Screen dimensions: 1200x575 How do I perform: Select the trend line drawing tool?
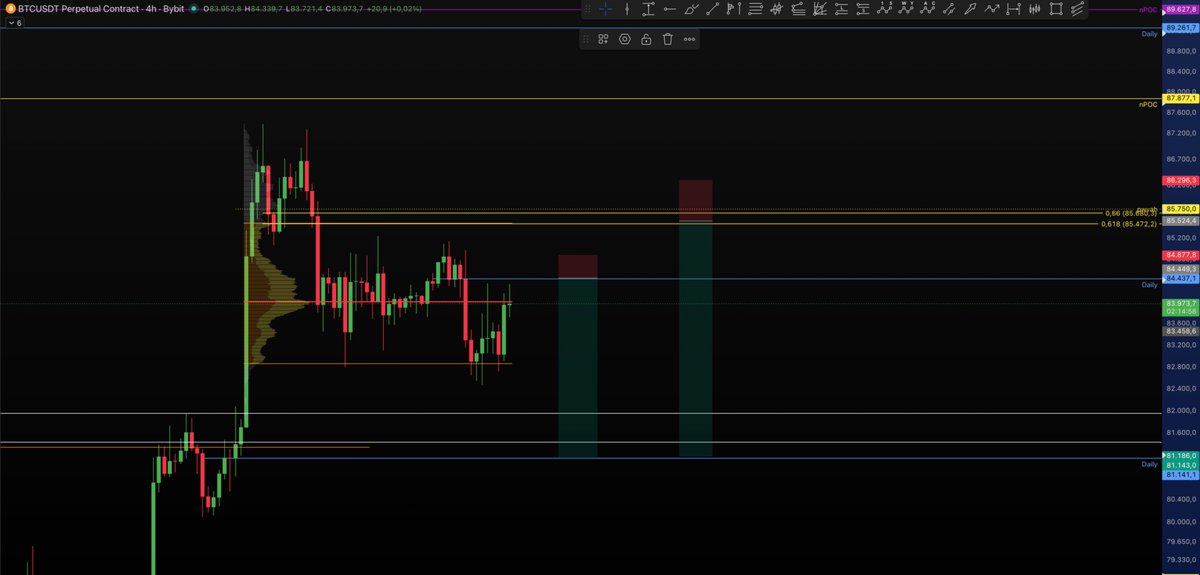[712, 9]
